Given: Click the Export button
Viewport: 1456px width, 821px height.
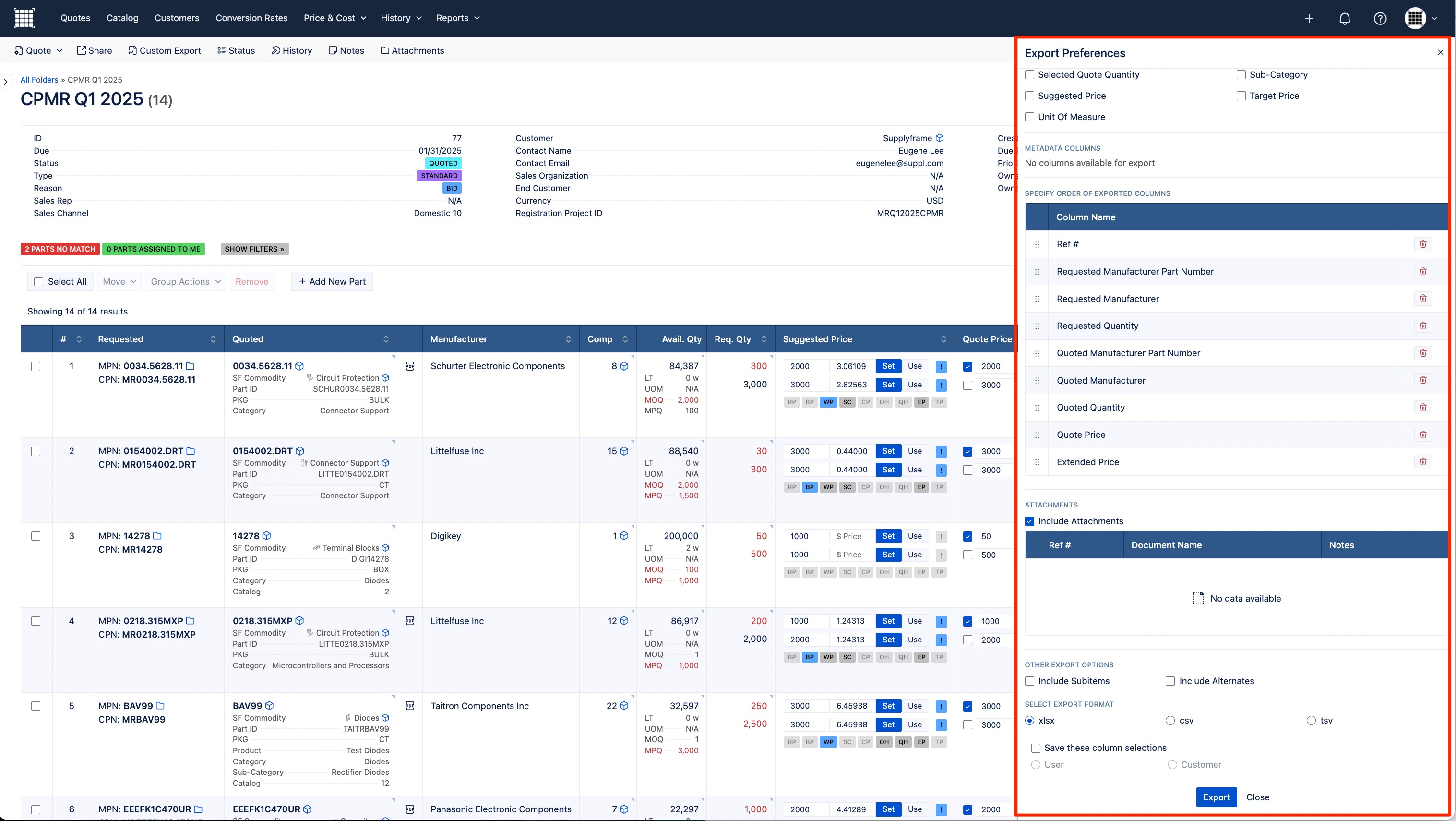Looking at the screenshot, I should (1217, 797).
